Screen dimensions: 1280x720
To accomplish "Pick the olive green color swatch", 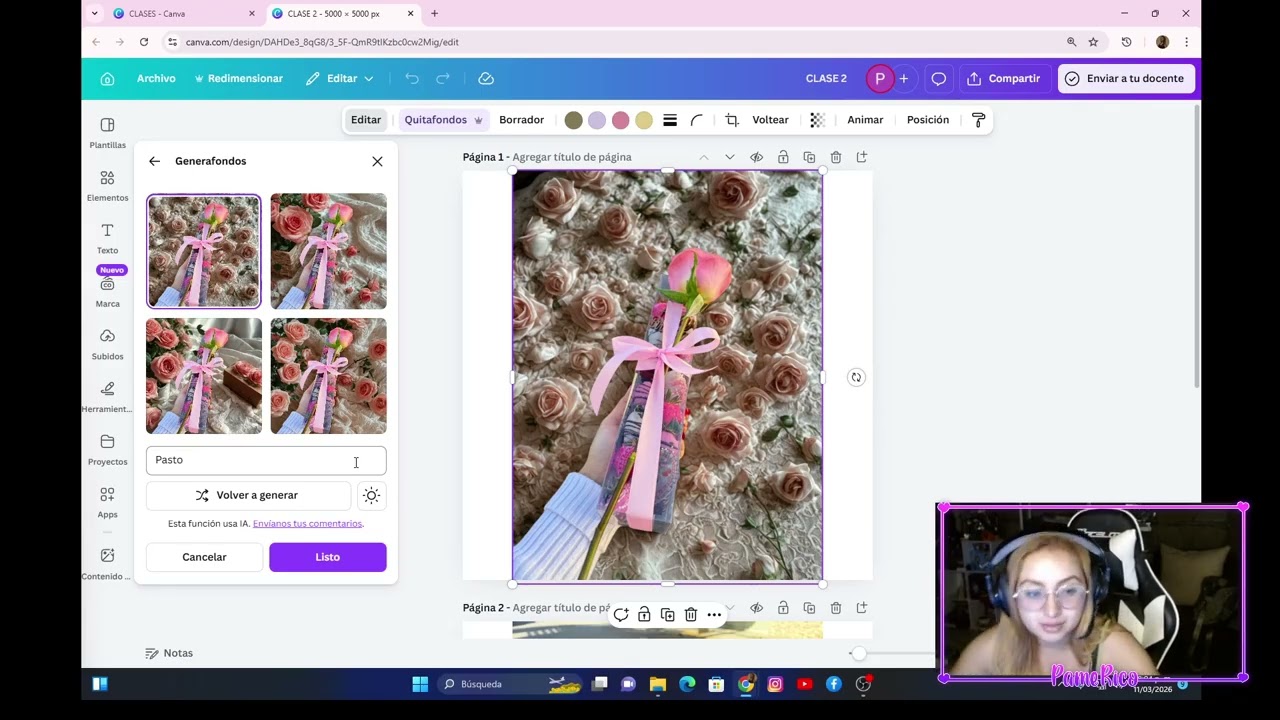I will click(573, 120).
